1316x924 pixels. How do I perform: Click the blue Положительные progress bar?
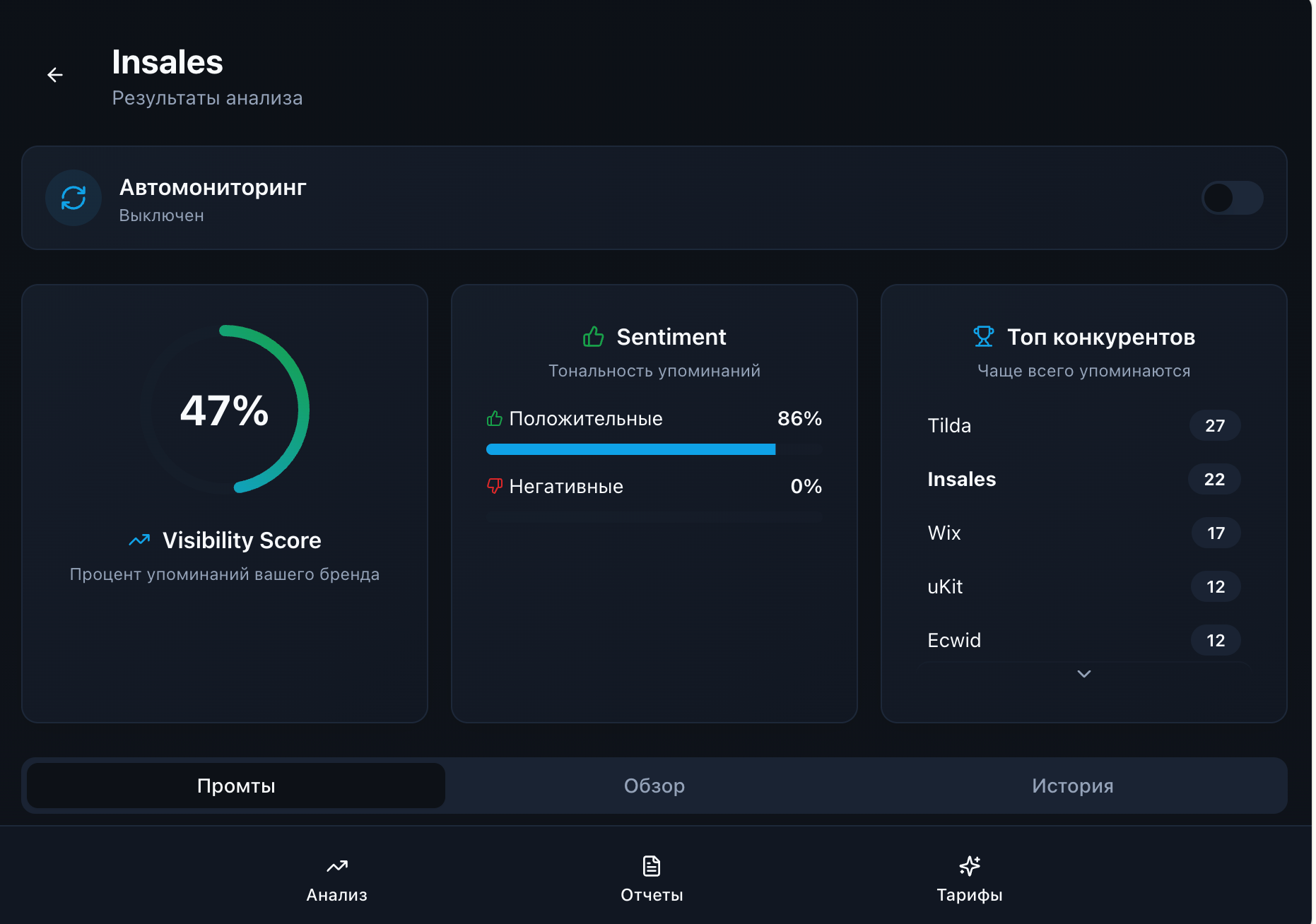tap(630, 449)
